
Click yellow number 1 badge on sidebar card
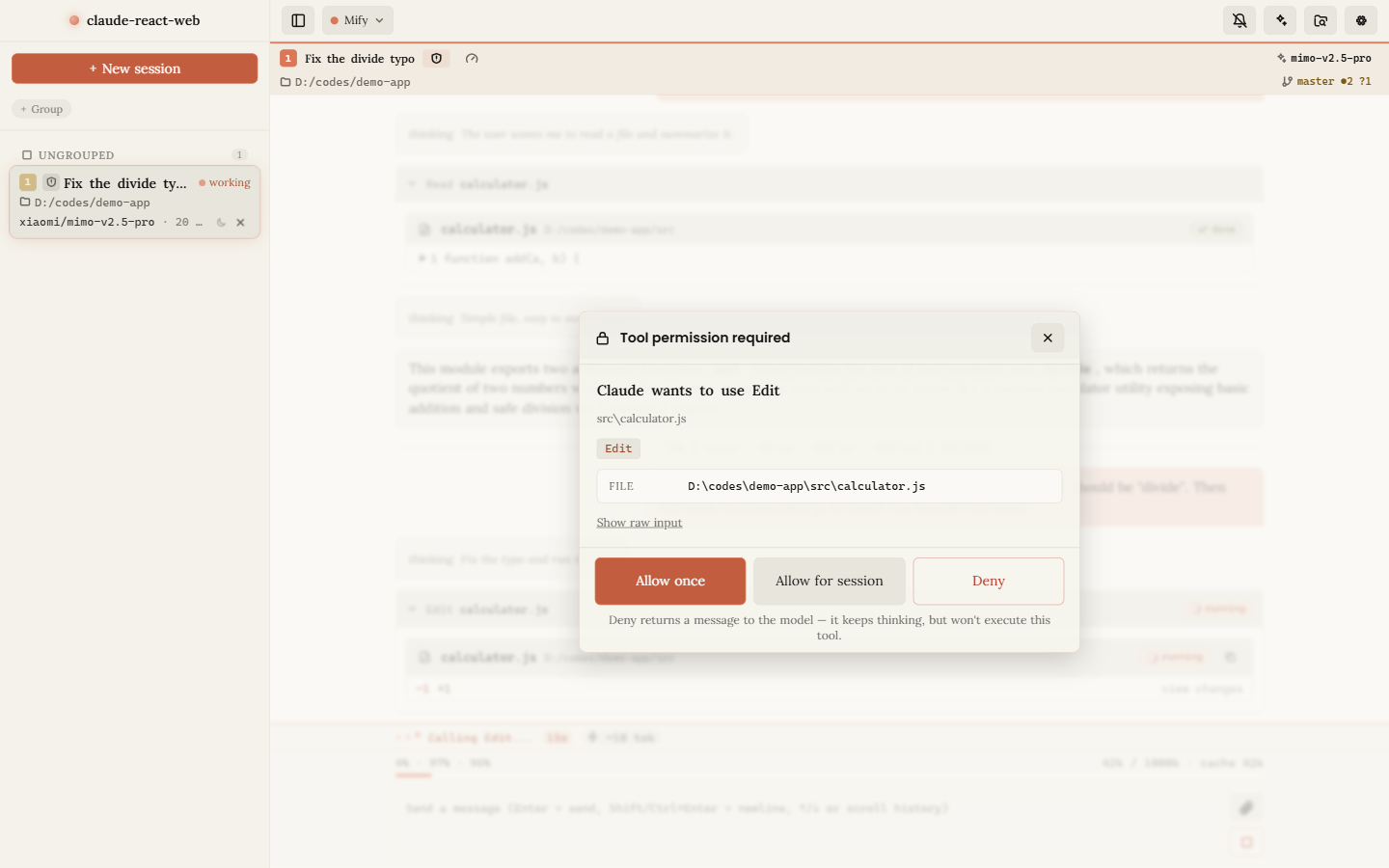pos(28,182)
